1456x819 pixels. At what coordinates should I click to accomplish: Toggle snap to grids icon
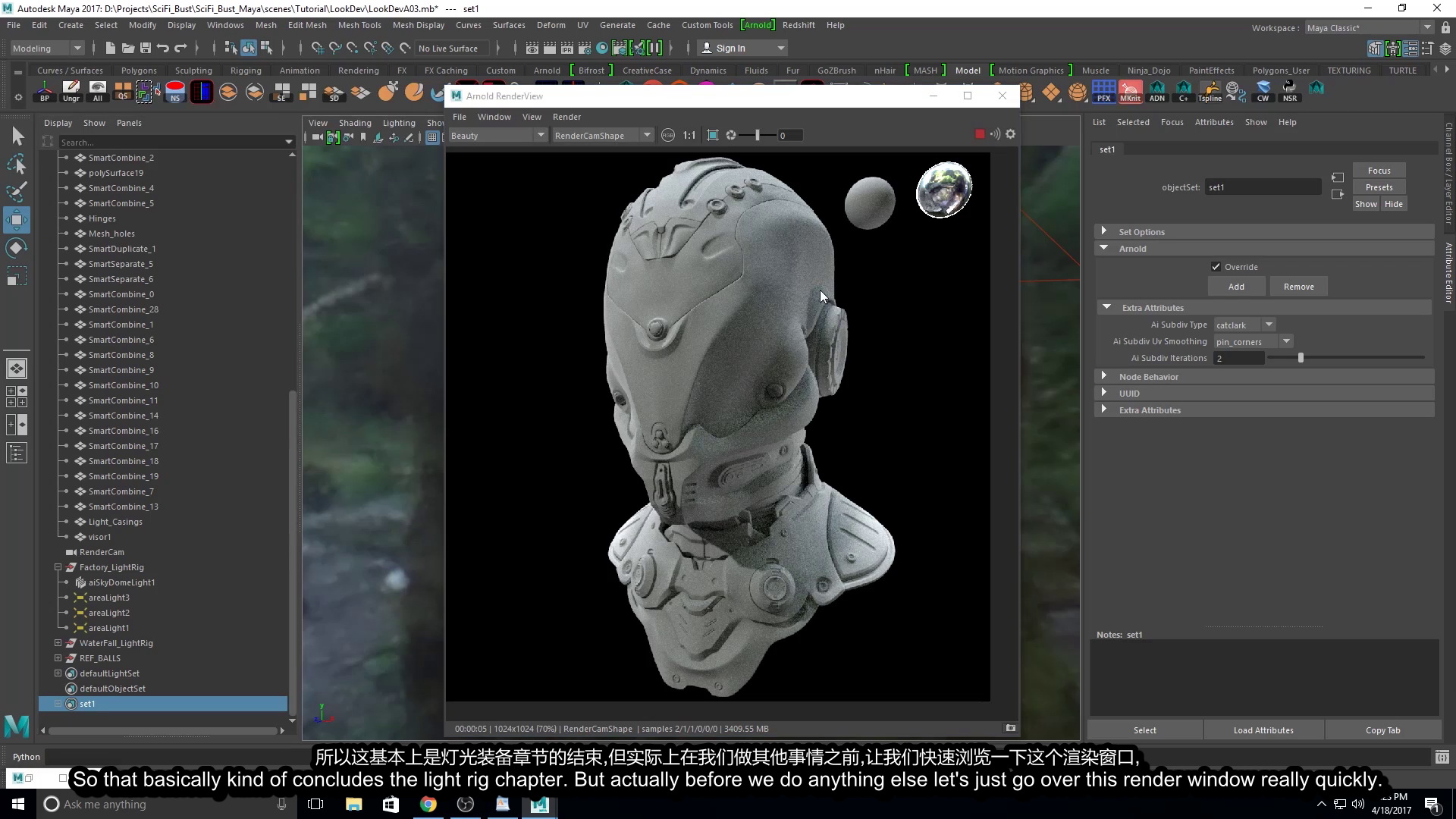[318, 48]
